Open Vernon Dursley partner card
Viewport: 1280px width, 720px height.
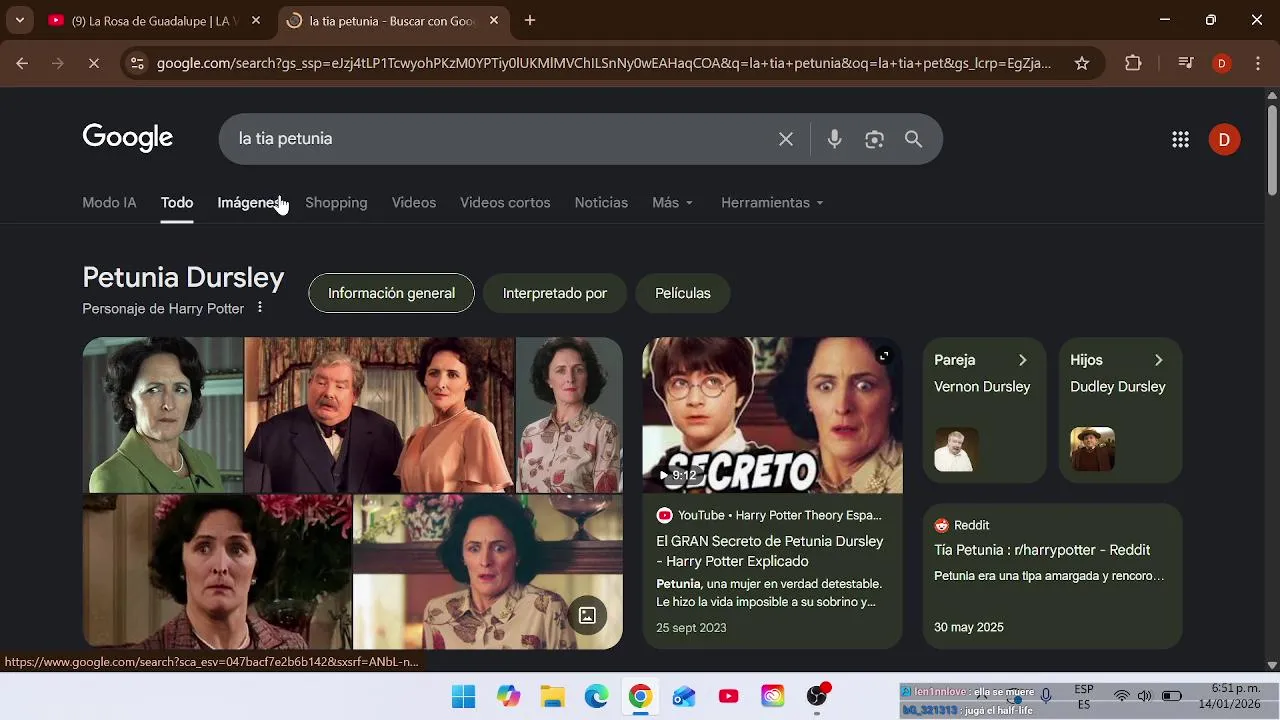coord(984,410)
